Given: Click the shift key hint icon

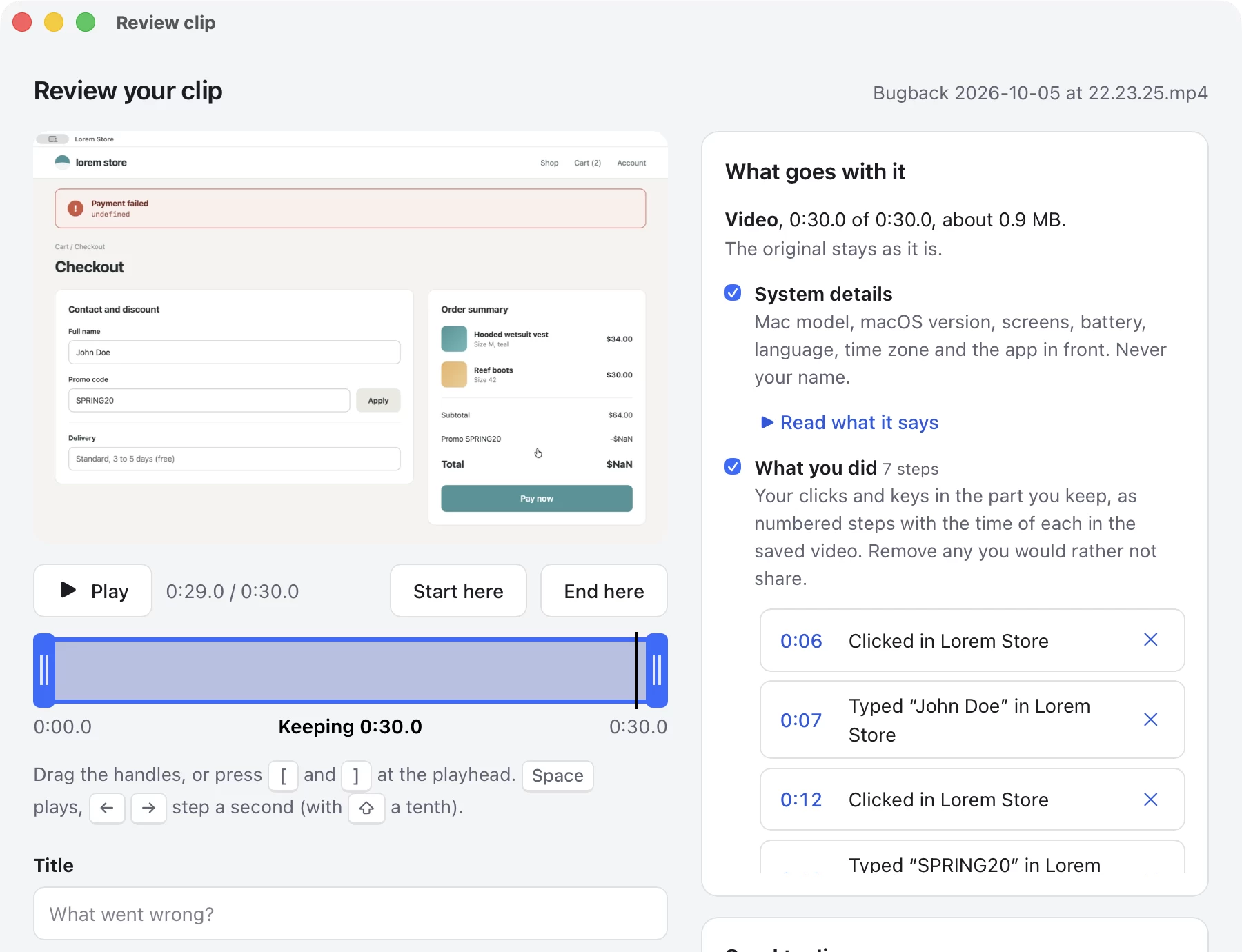Looking at the screenshot, I should pyautogui.click(x=366, y=808).
